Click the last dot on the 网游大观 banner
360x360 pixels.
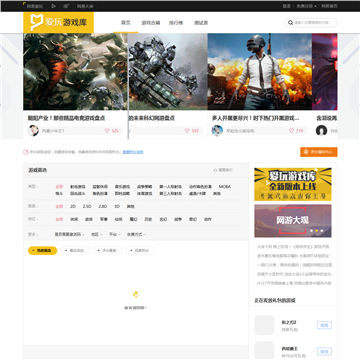coord(322,230)
